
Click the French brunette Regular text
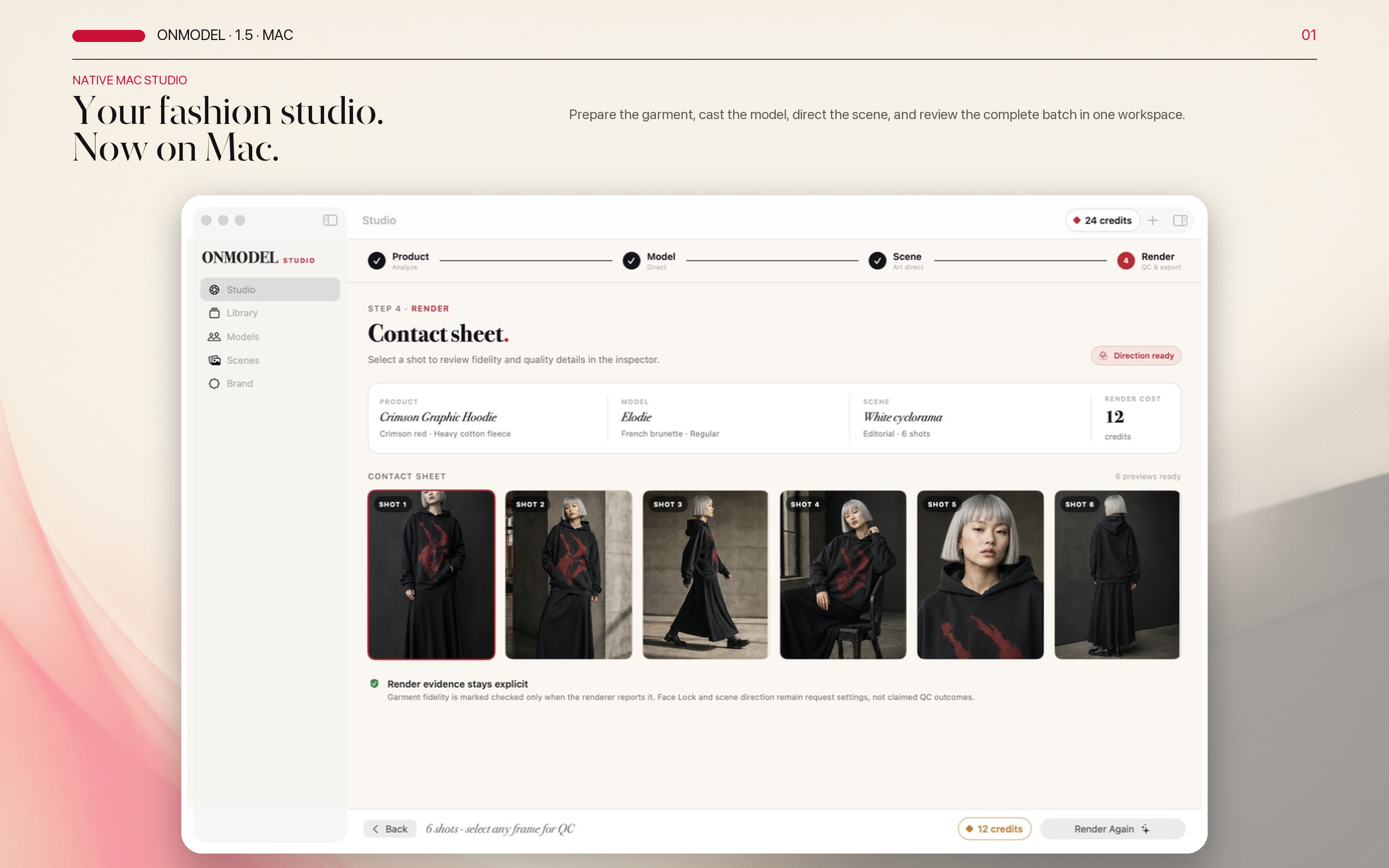click(x=670, y=434)
